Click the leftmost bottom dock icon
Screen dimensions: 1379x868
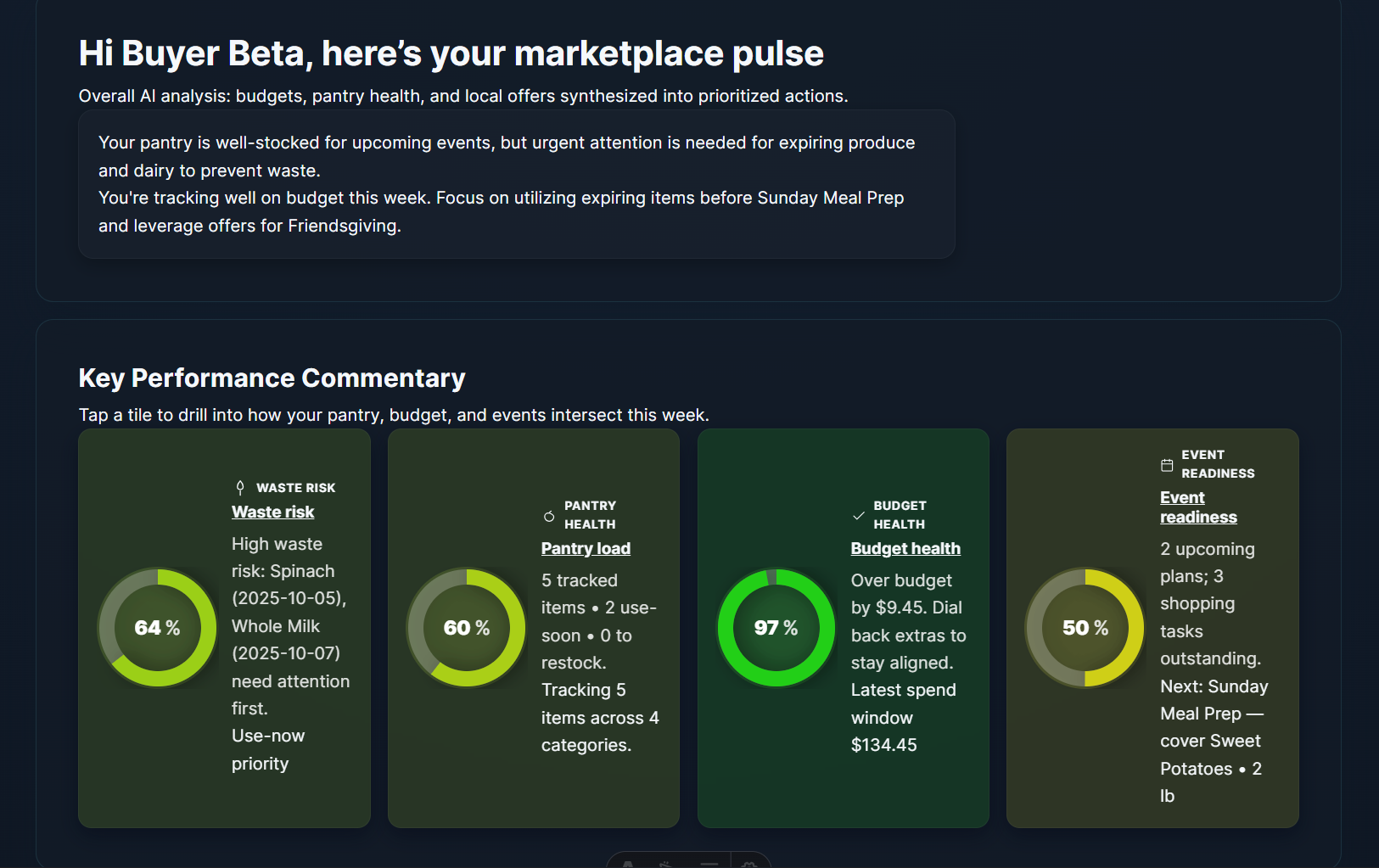point(628,864)
